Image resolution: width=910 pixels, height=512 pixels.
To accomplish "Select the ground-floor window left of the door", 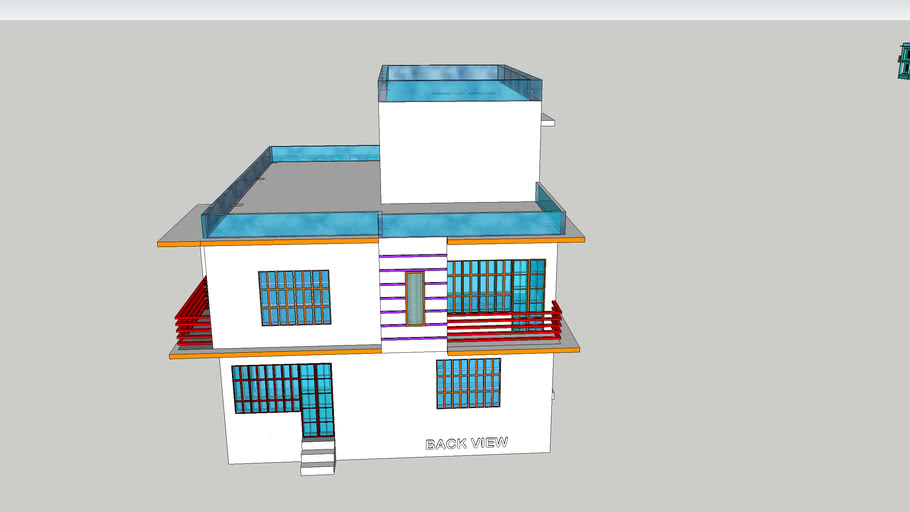I will (266, 388).
